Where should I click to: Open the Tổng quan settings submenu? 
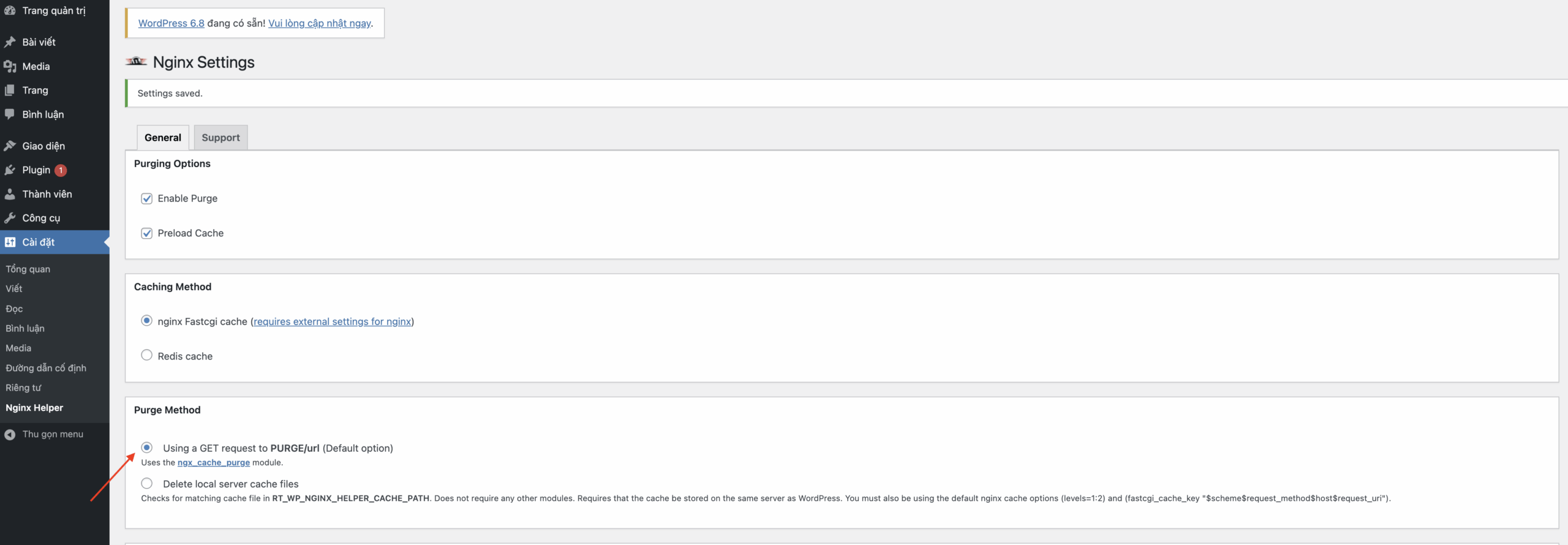28,269
